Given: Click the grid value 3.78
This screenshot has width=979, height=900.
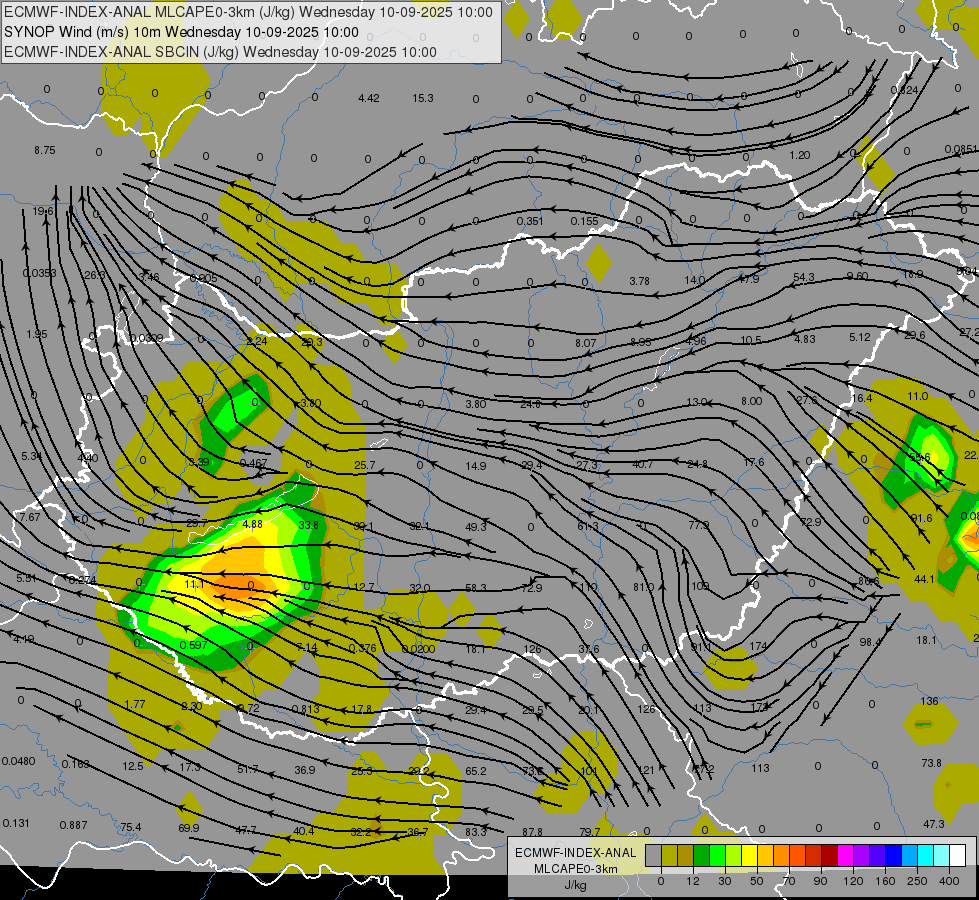Looking at the screenshot, I should click(639, 281).
